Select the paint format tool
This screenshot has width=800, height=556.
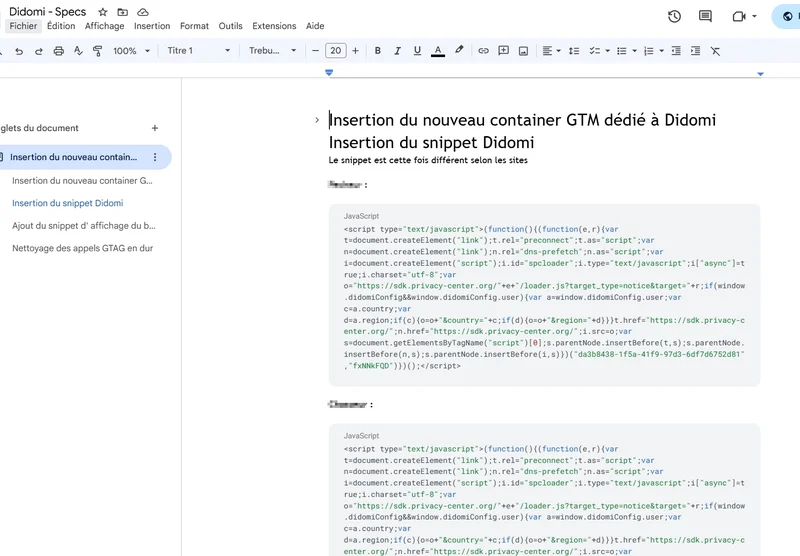pyautogui.click(x=97, y=51)
